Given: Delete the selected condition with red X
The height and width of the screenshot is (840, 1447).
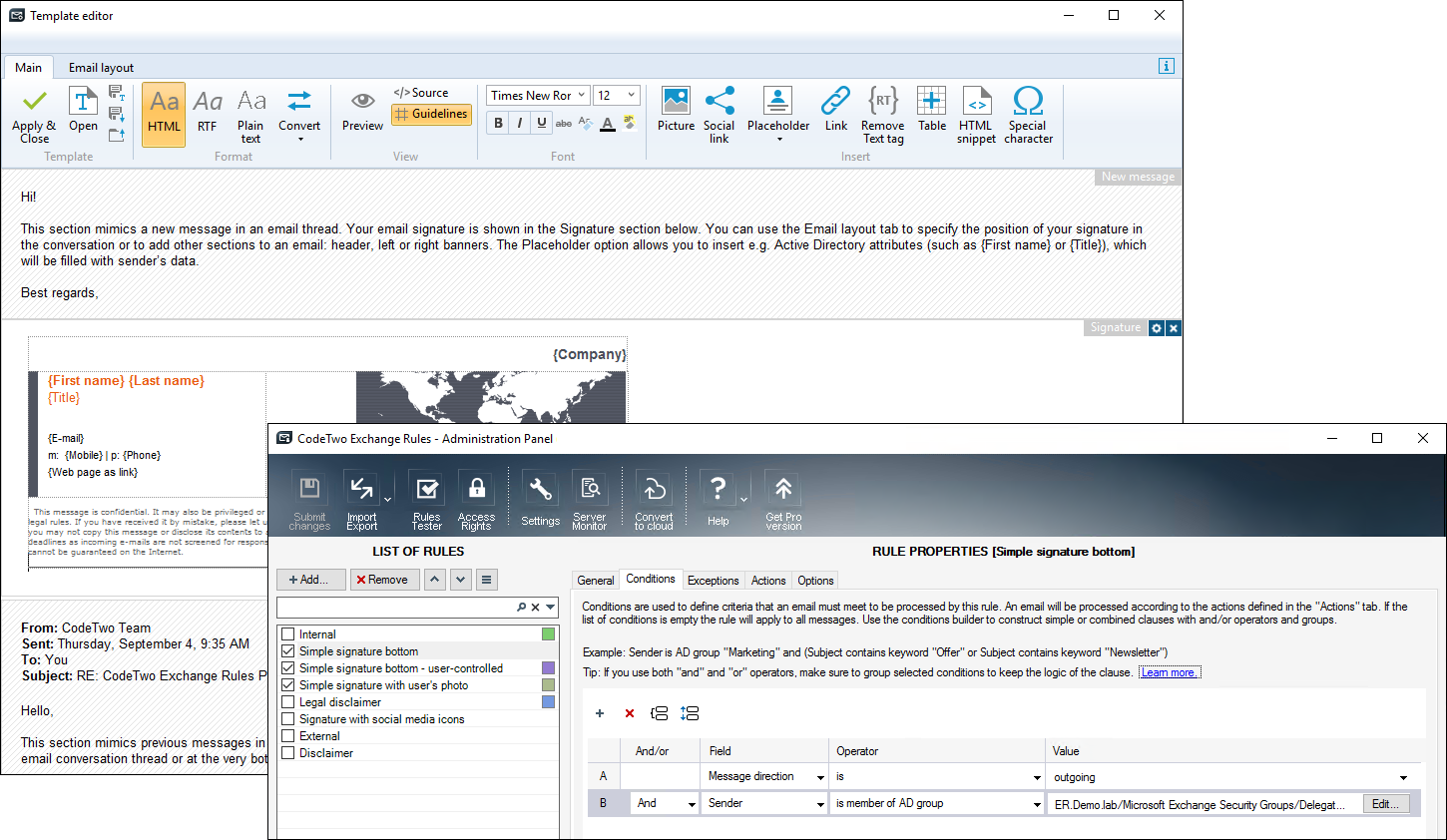Looking at the screenshot, I should coord(630,713).
